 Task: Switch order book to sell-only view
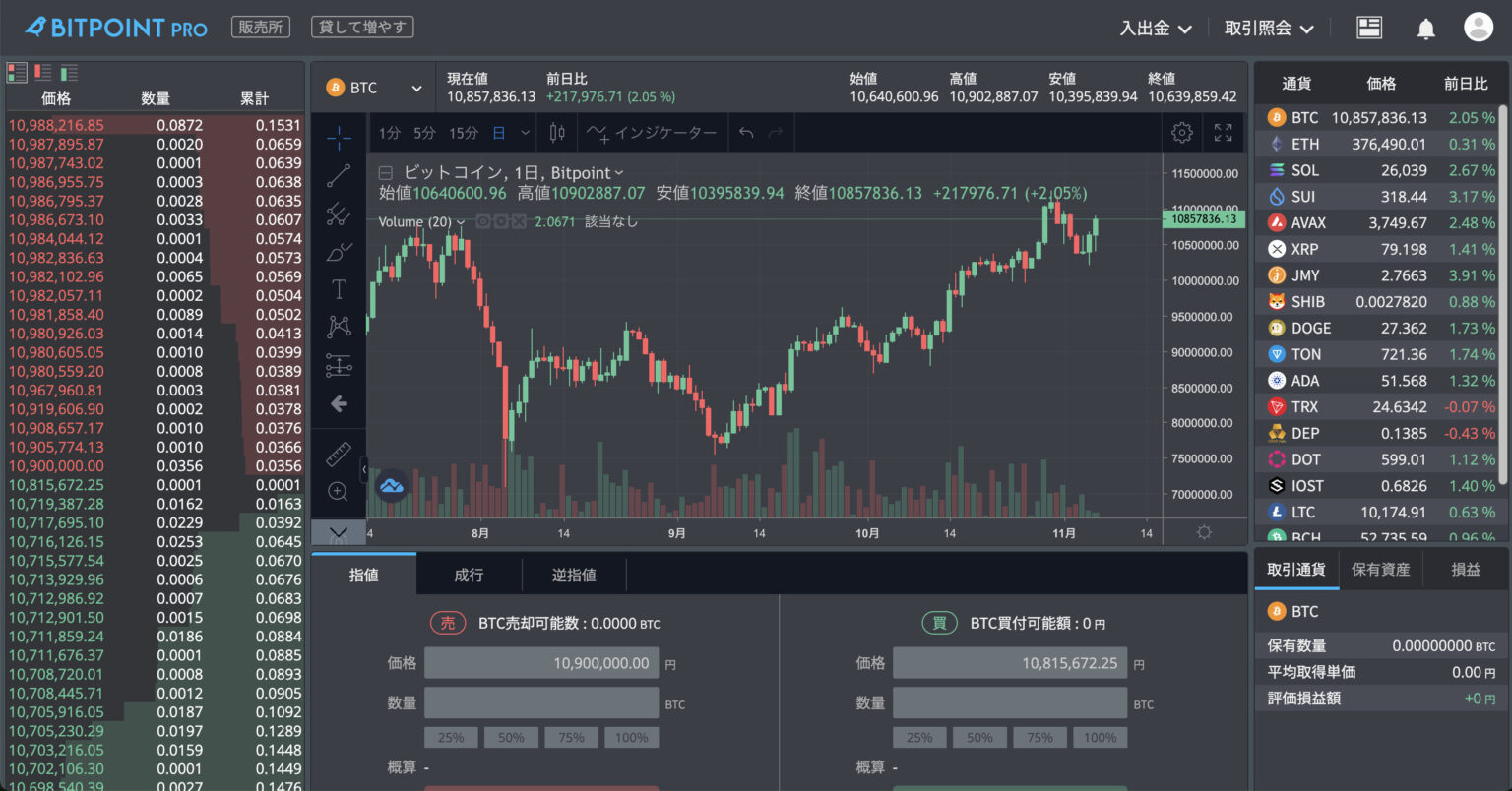coord(40,72)
